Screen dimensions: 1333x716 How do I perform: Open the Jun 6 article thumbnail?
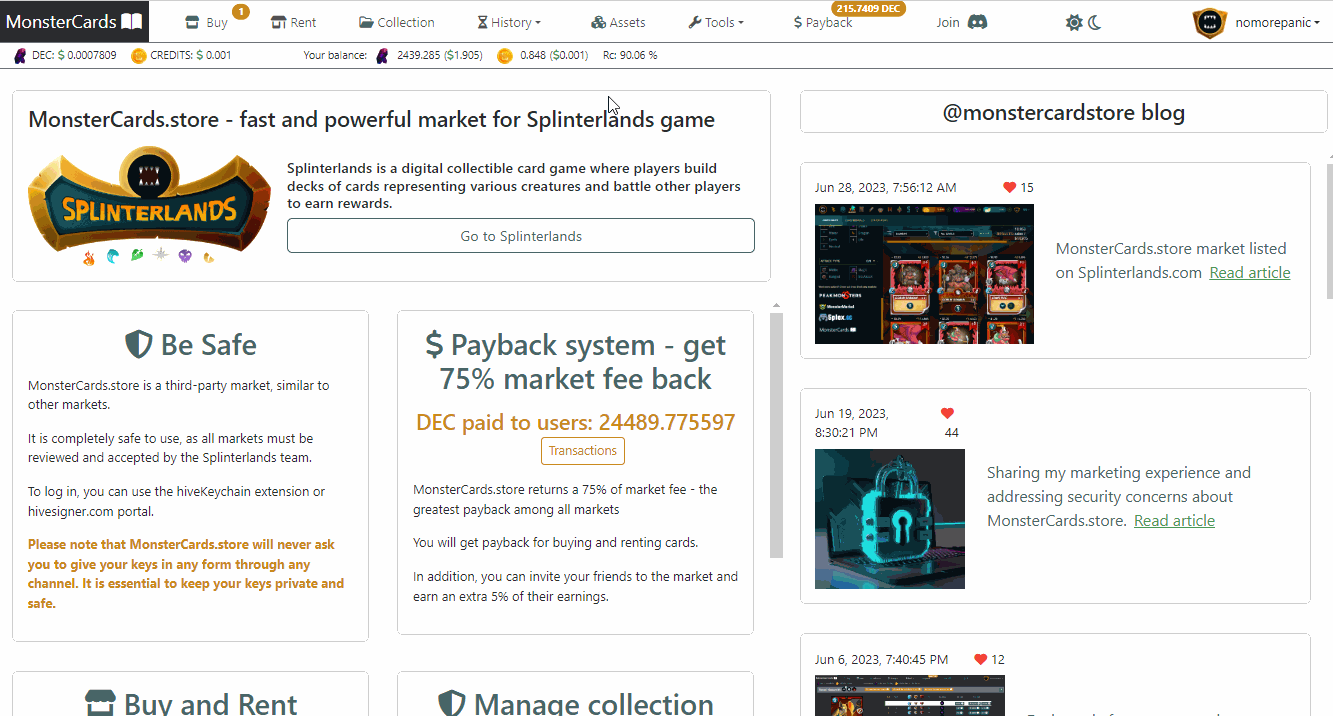pyautogui.click(x=910, y=696)
